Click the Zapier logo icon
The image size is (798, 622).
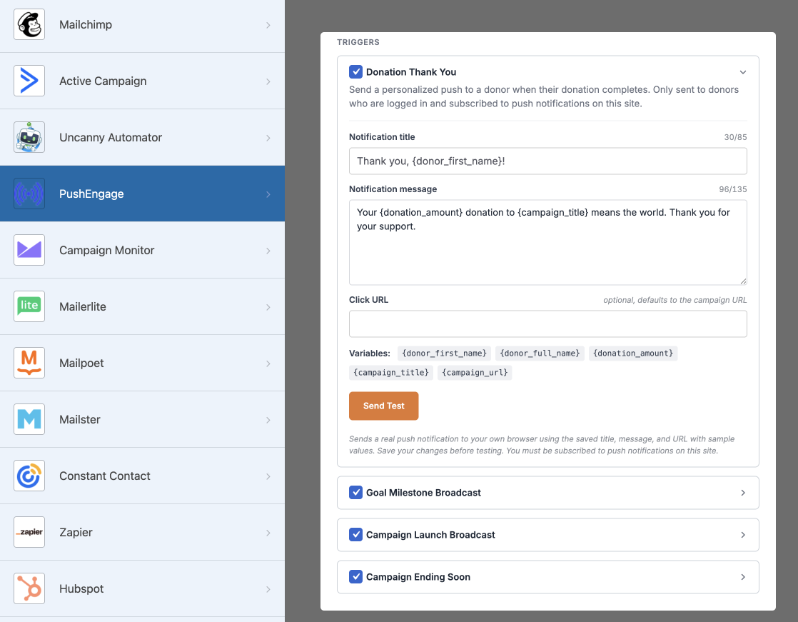[x=29, y=532]
